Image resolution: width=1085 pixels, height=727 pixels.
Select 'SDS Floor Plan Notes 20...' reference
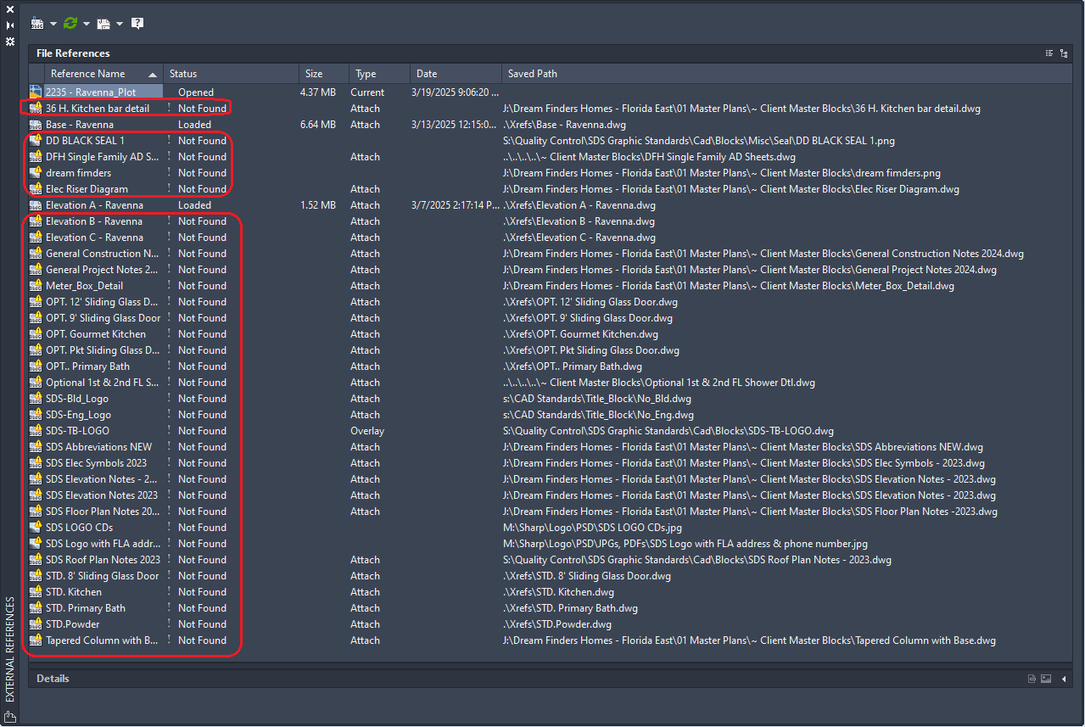tap(102, 511)
